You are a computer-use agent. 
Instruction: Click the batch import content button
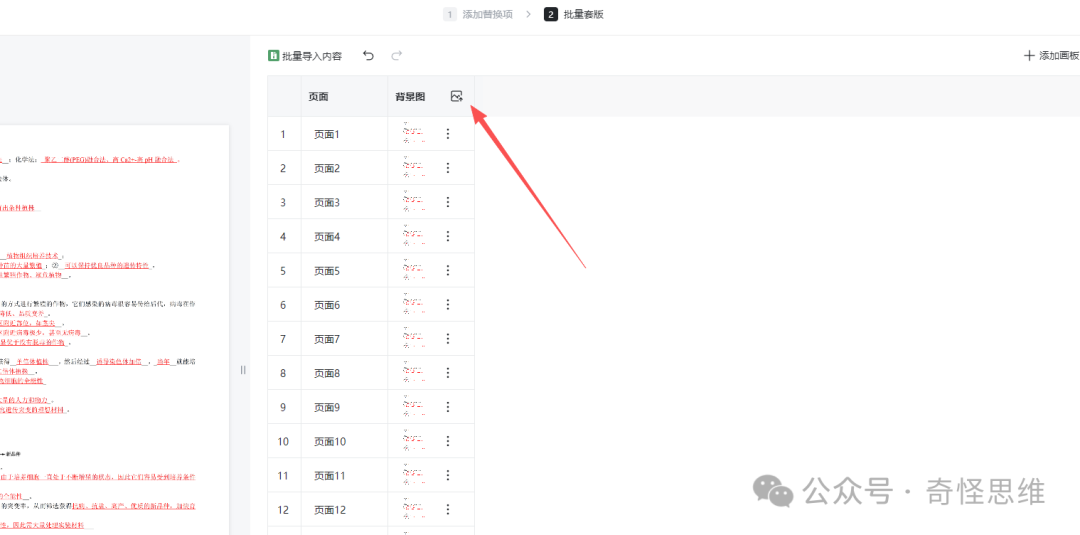coord(305,56)
